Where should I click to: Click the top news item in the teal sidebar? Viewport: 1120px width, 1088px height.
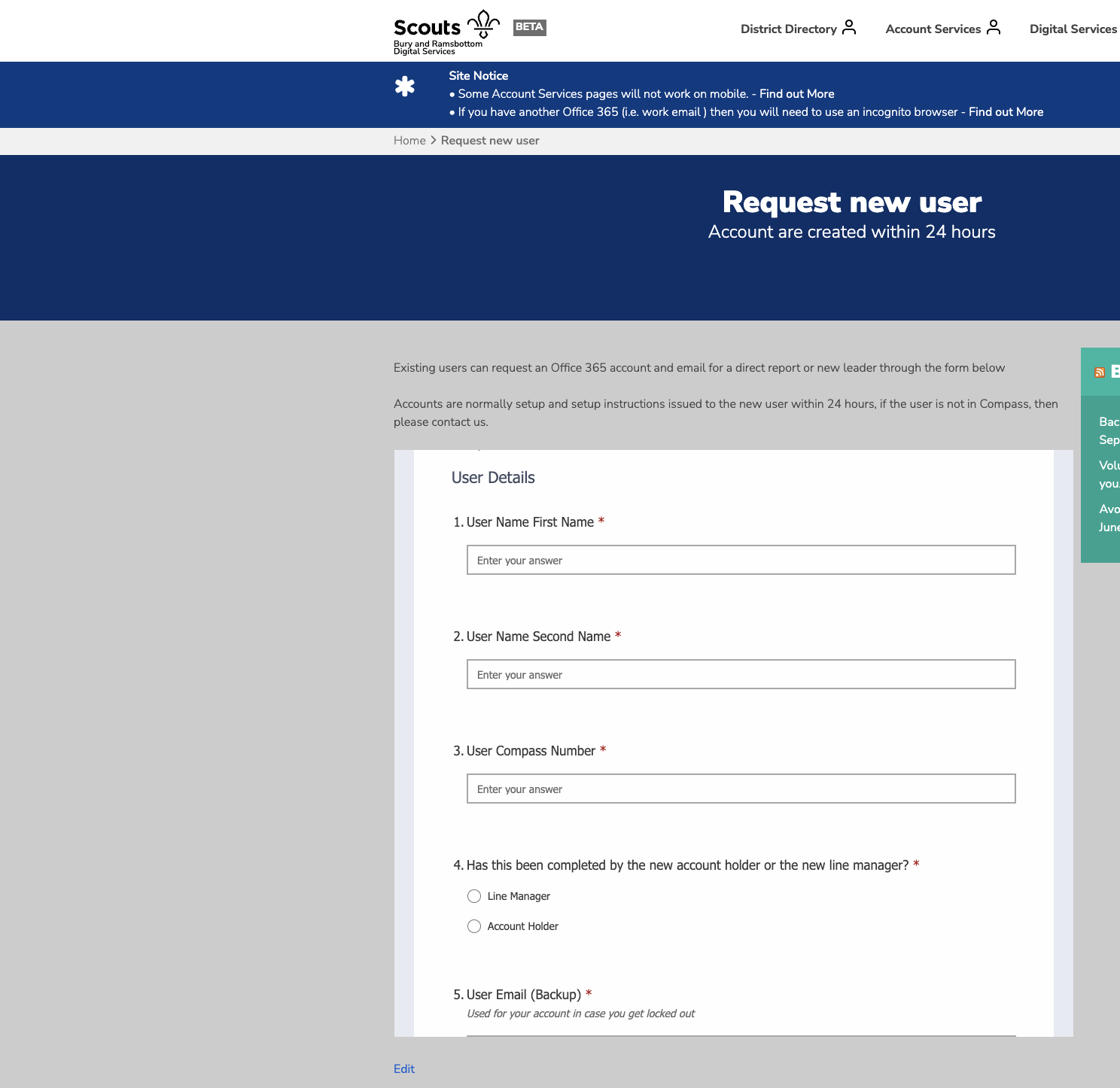coord(1109,430)
